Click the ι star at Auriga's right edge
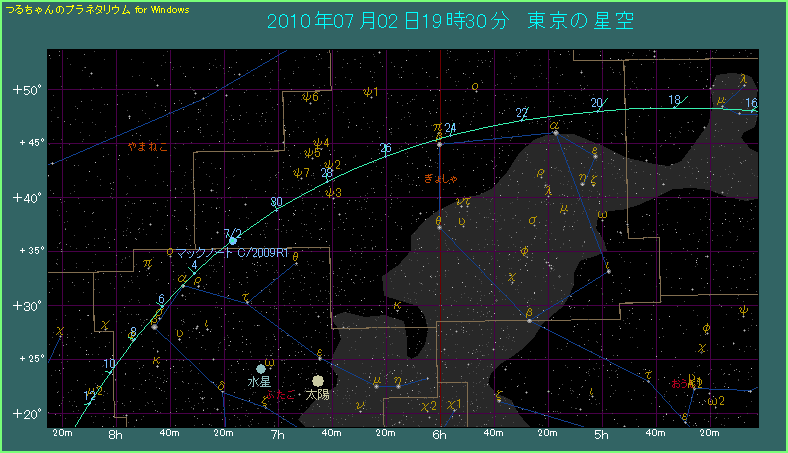Screen dimensions: 788x453 pyautogui.click(x=608, y=271)
